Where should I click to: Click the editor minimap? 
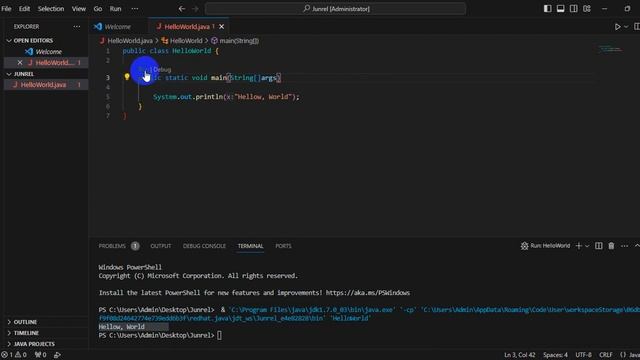[610, 49]
